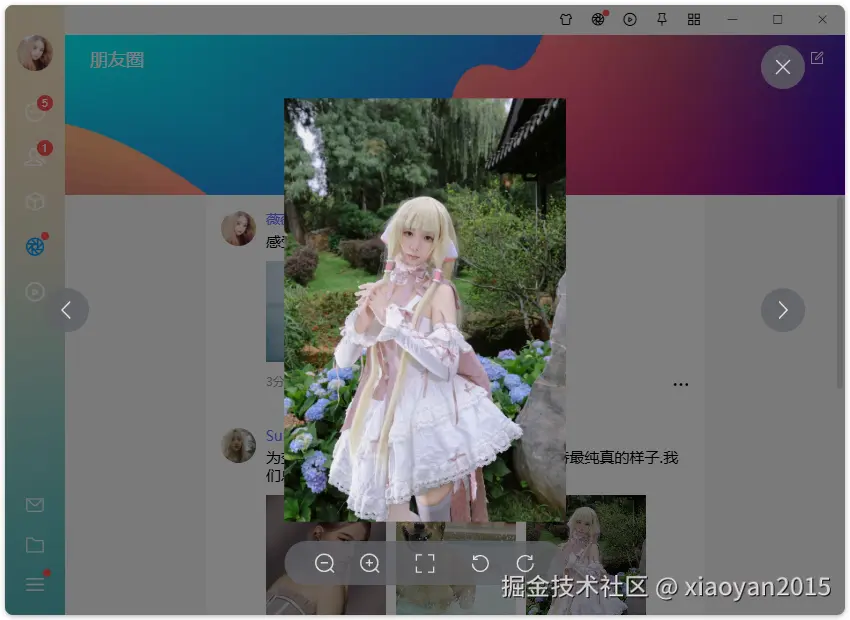Viewport: 850px width, 620px height.
Task: Open the mail envelope in sidebar
Action: tap(35, 505)
